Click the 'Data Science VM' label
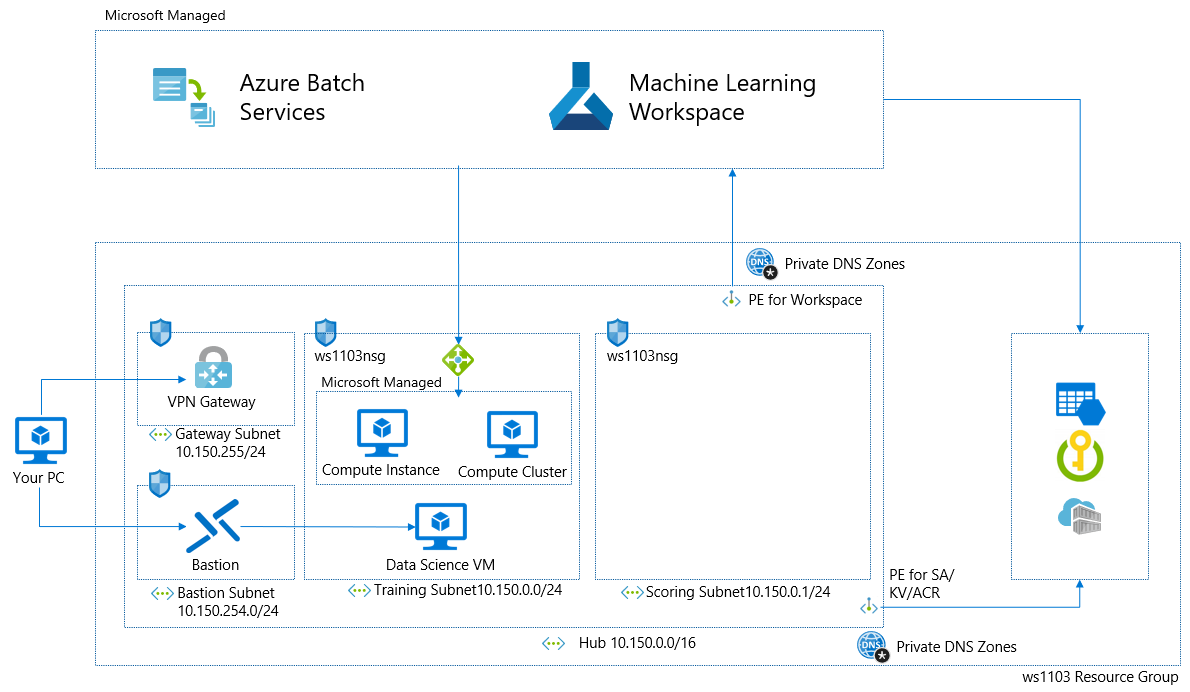This screenshot has height=692, width=1190. (440, 565)
